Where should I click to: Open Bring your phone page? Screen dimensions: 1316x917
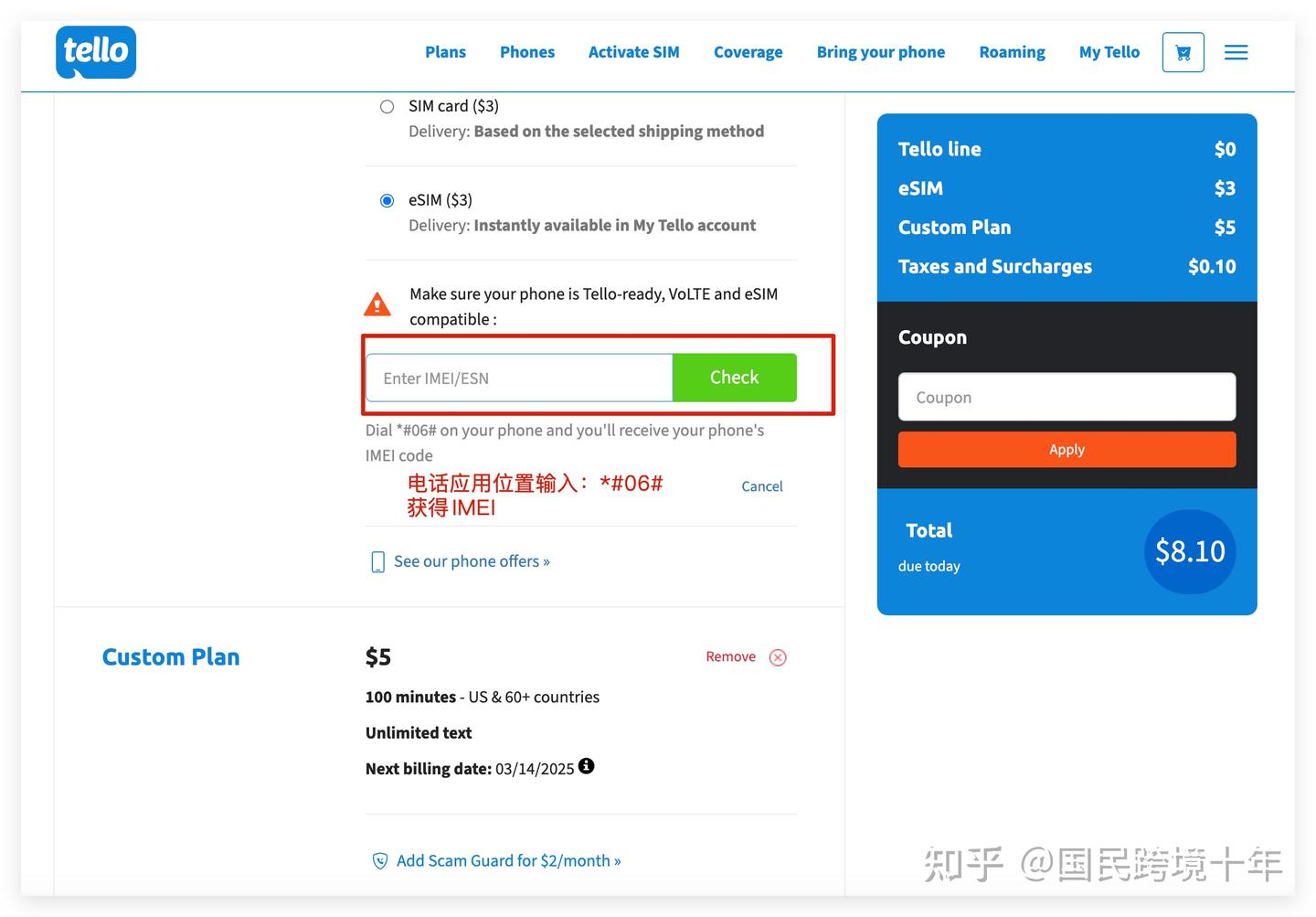[881, 52]
